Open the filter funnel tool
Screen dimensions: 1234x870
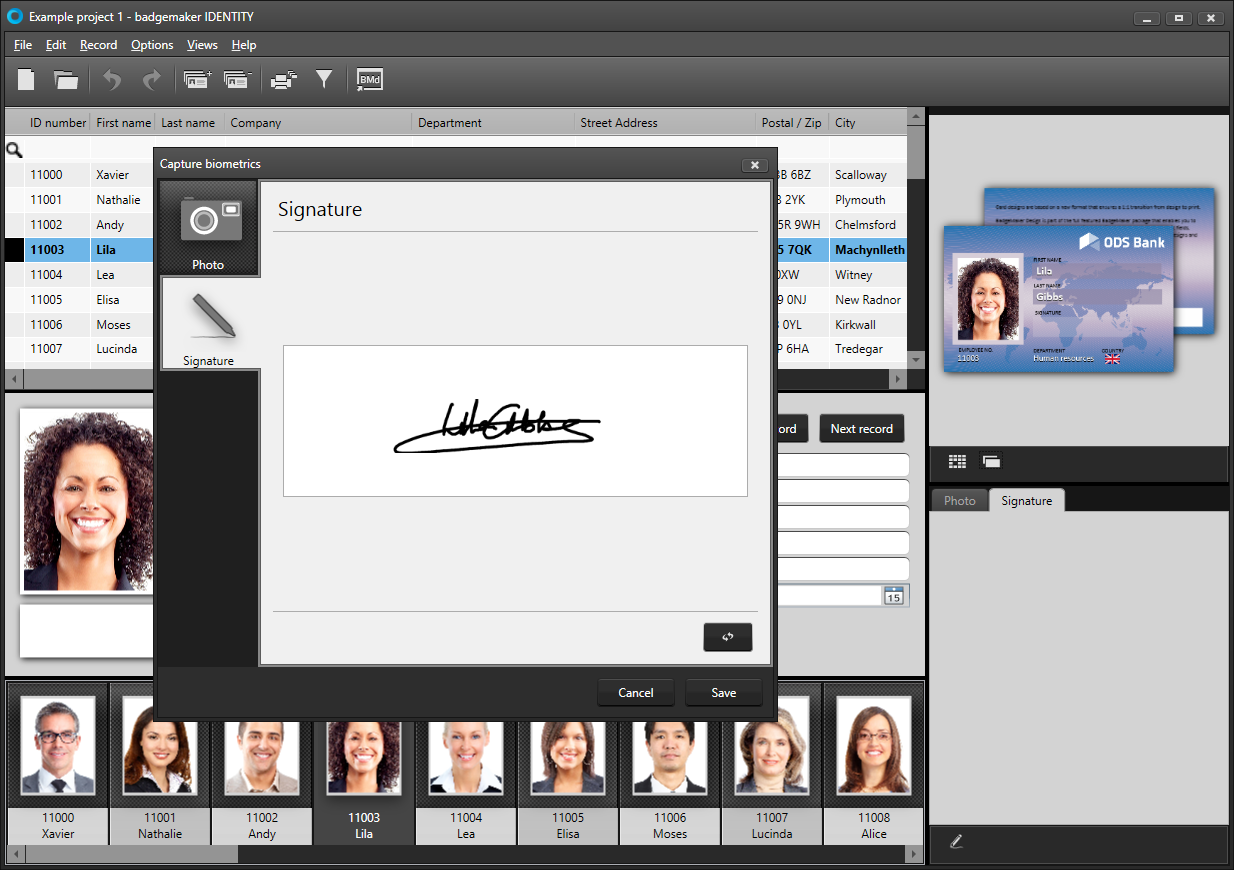click(324, 79)
